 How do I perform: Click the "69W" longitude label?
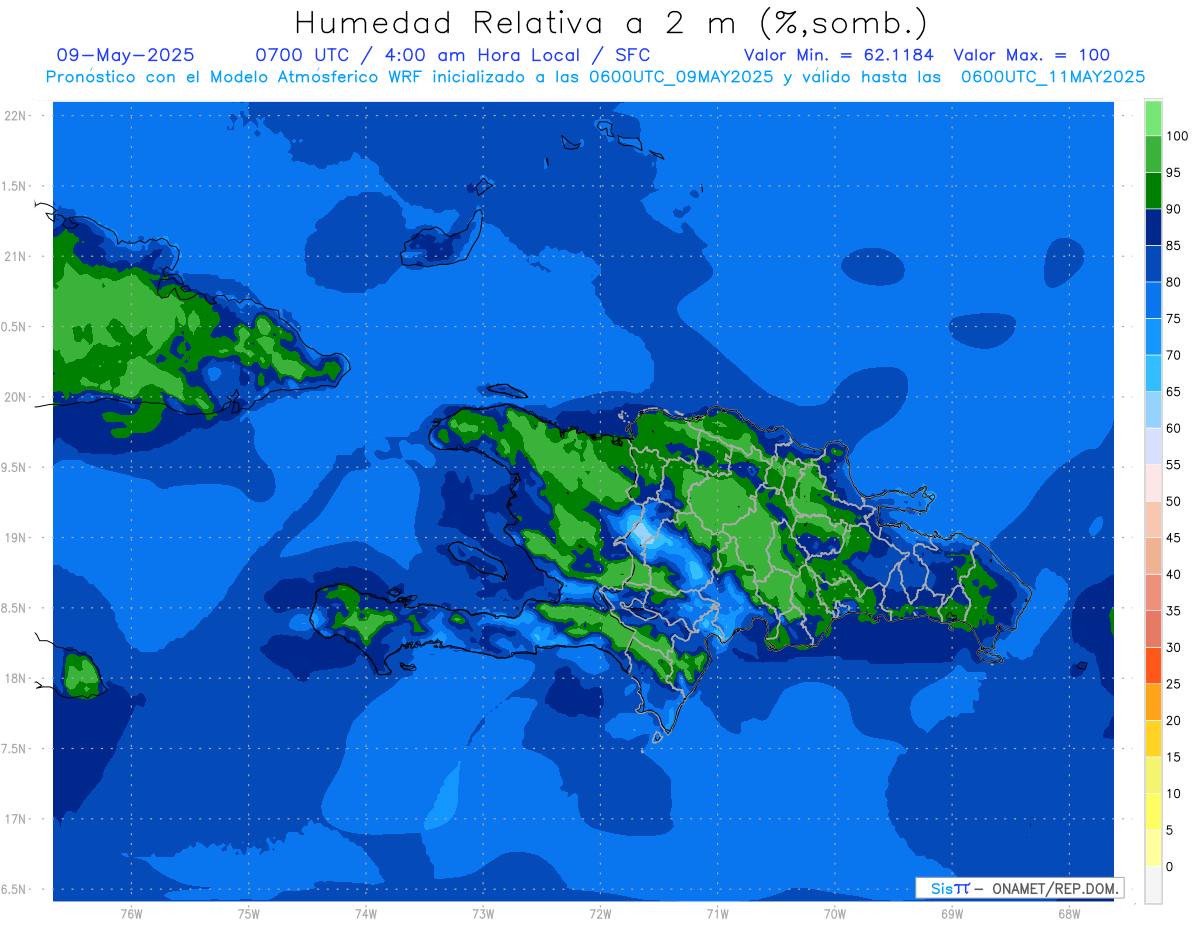pos(952,914)
